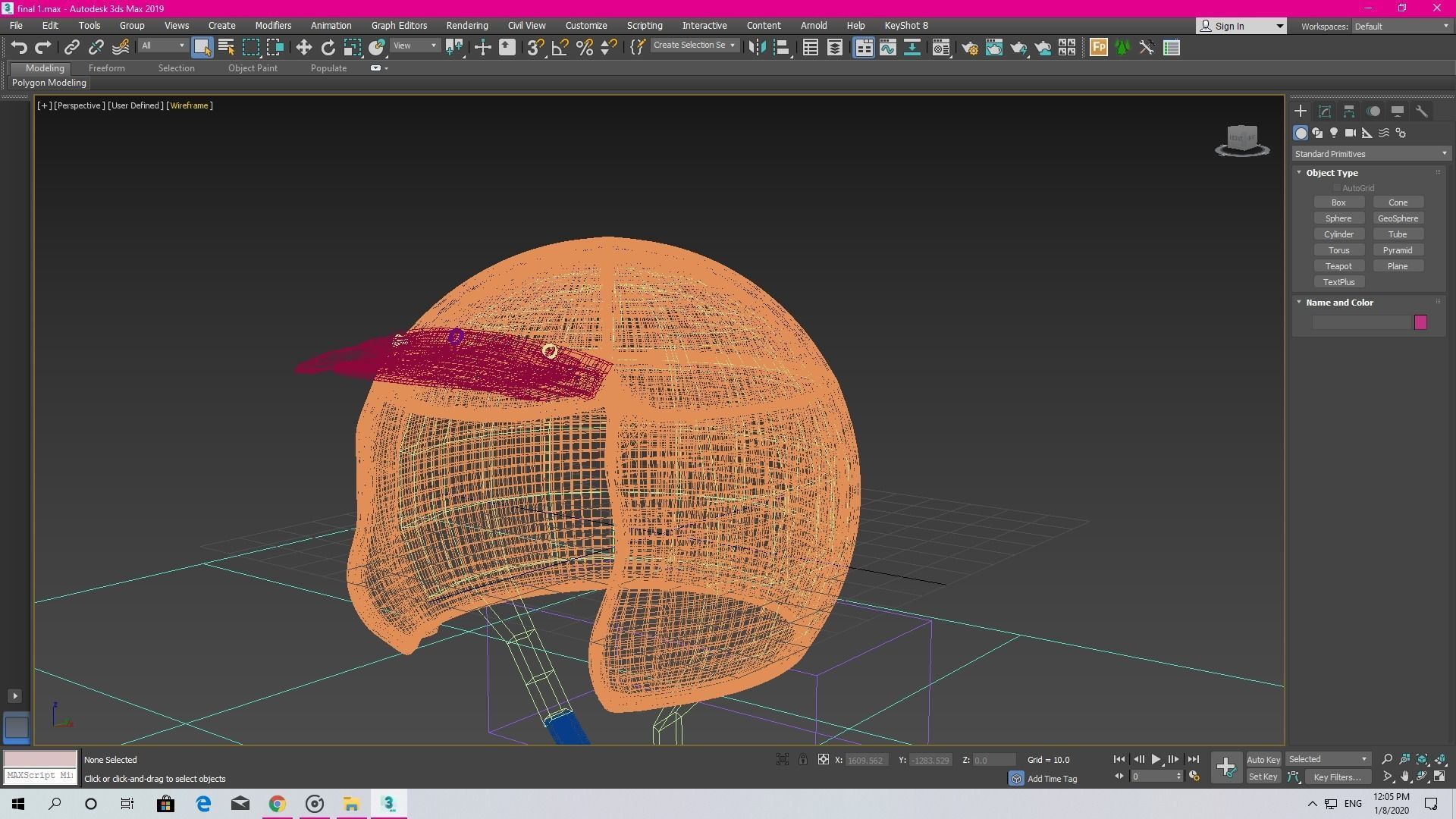Viewport: 1456px width, 819px height.
Task: Click the Key Filters button
Action: (1337, 777)
